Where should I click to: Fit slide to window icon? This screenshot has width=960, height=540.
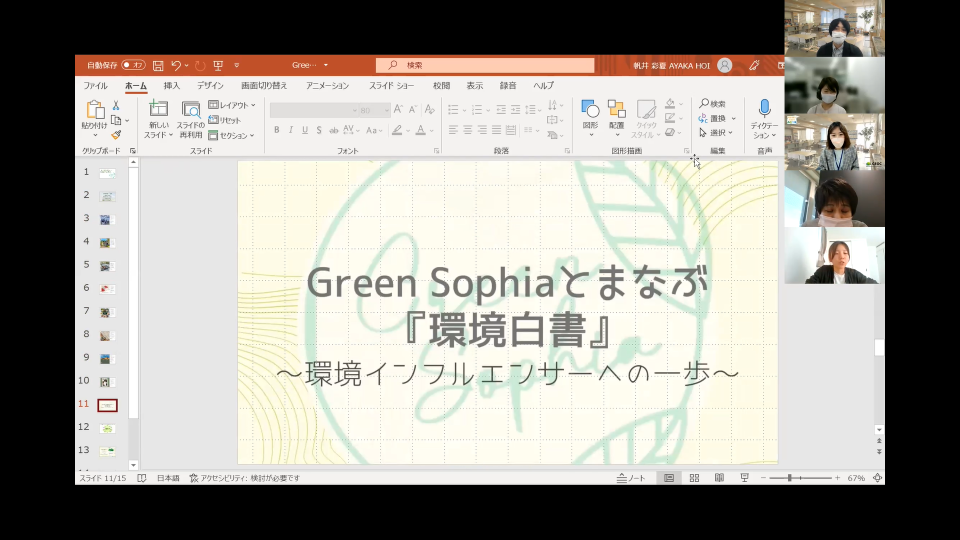[x=877, y=478]
